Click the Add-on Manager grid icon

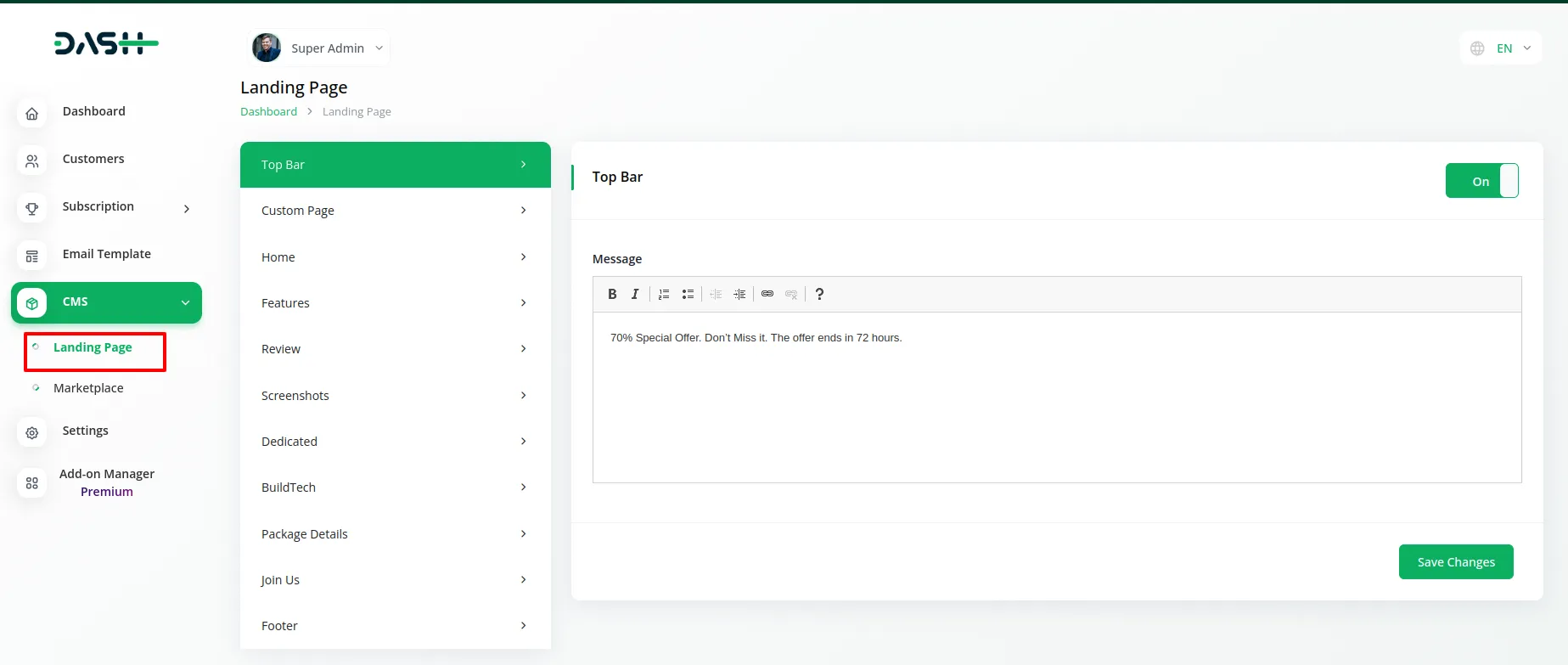tap(32, 482)
